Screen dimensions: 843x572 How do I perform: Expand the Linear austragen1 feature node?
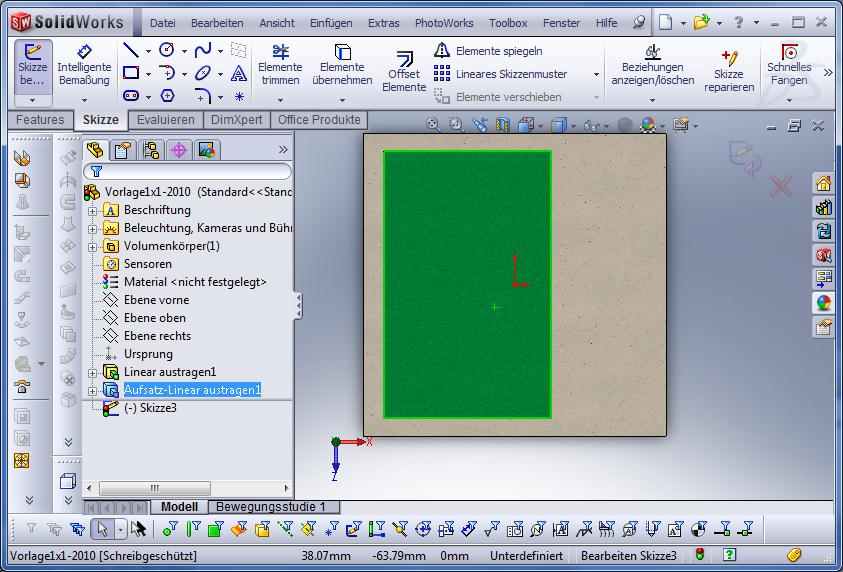(x=93, y=372)
